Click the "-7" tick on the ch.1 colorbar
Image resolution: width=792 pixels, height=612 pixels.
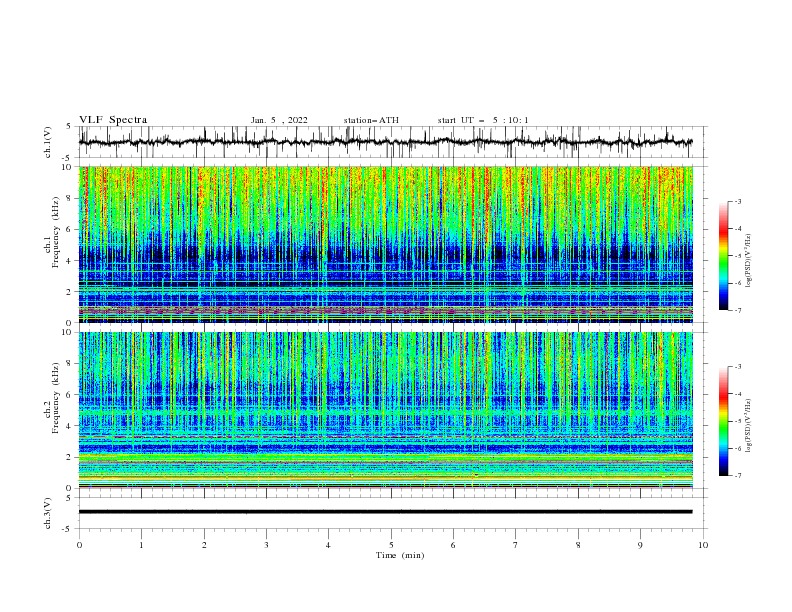click(737, 310)
